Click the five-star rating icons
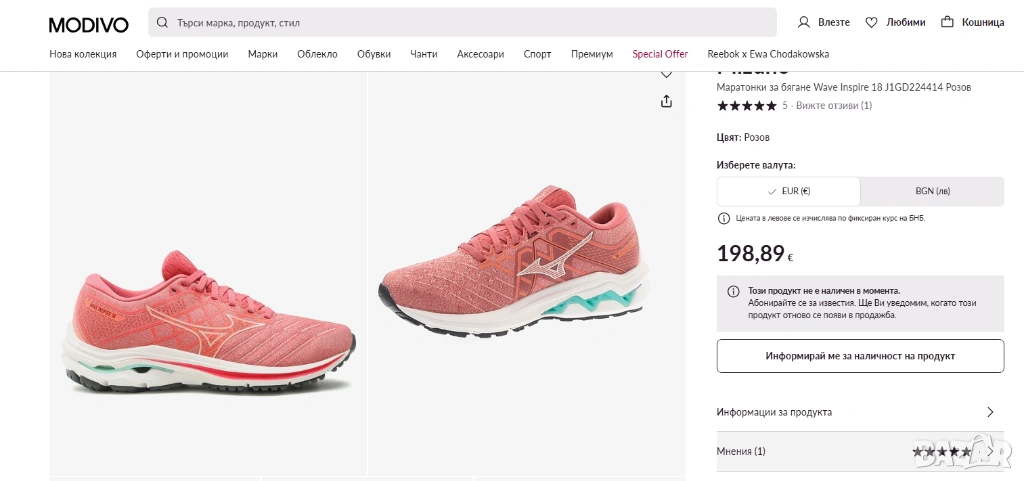 746,105
